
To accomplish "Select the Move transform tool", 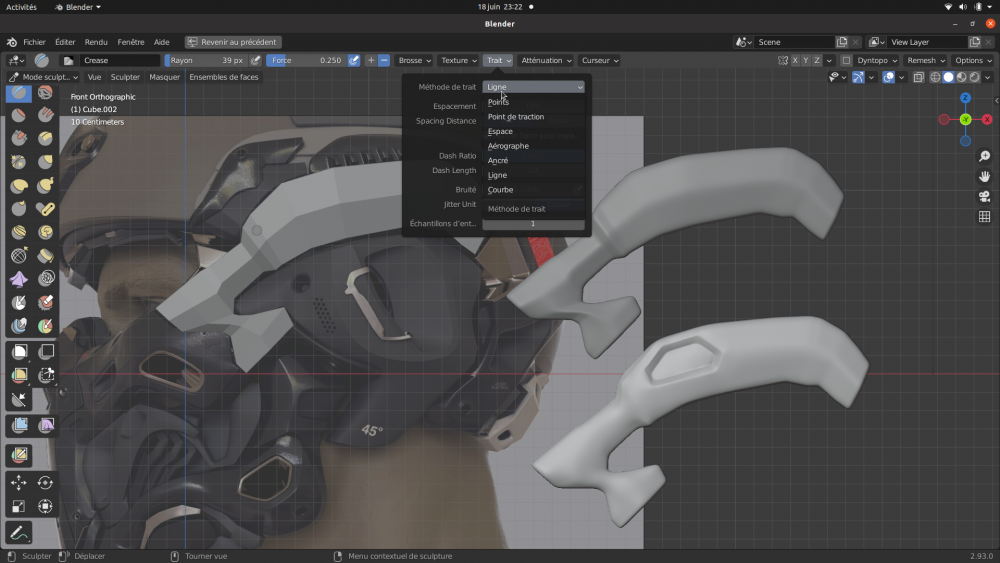I will pos(19,482).
